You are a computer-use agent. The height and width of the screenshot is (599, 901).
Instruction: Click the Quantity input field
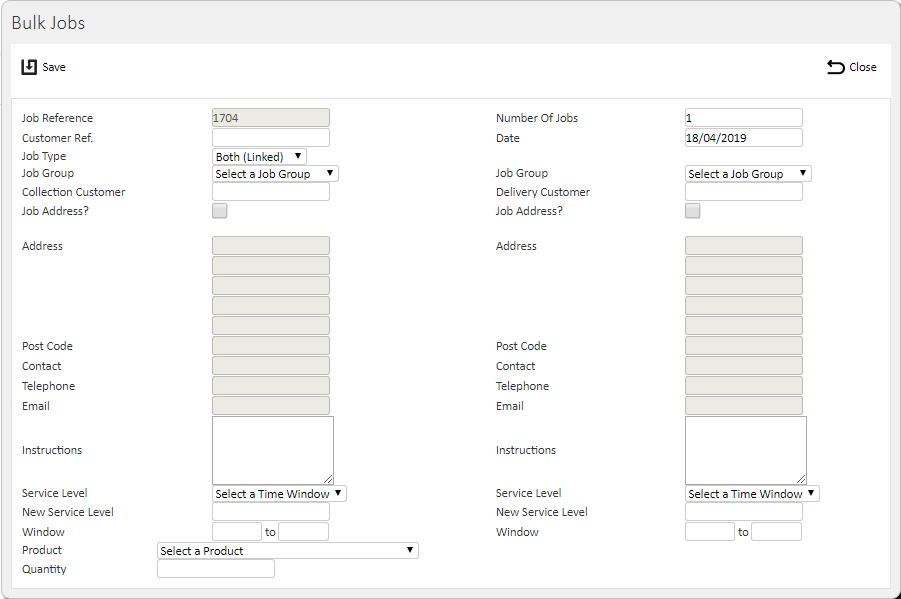tap(216, 569)
